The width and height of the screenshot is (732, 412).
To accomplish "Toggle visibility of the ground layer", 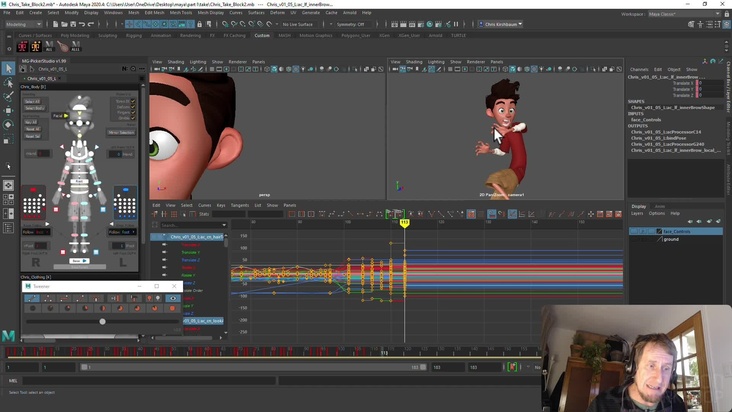I will [x=634, y=239].
